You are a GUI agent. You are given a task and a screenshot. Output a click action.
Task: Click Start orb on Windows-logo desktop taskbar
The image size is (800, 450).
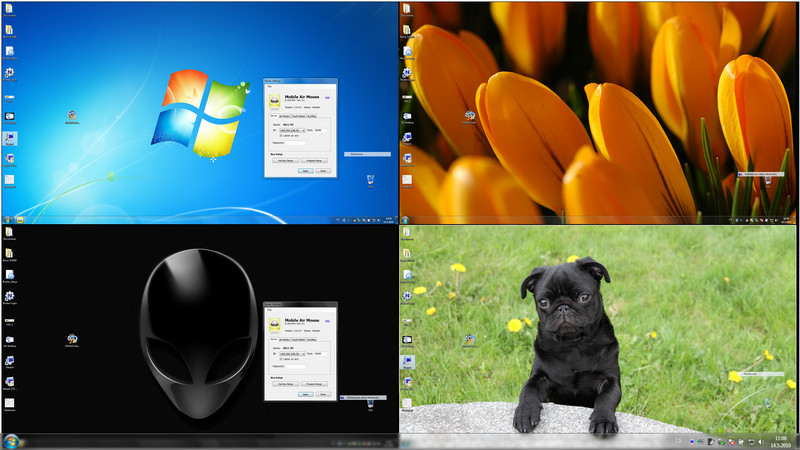(7, 220)
